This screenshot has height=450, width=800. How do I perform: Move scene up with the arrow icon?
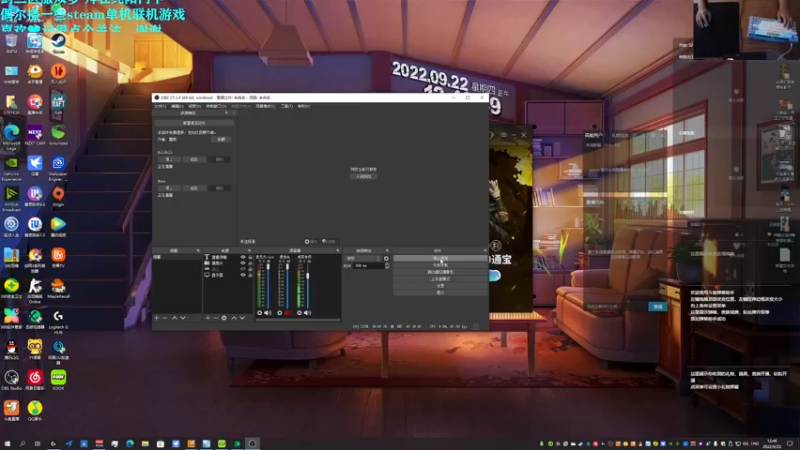(174, 318)
